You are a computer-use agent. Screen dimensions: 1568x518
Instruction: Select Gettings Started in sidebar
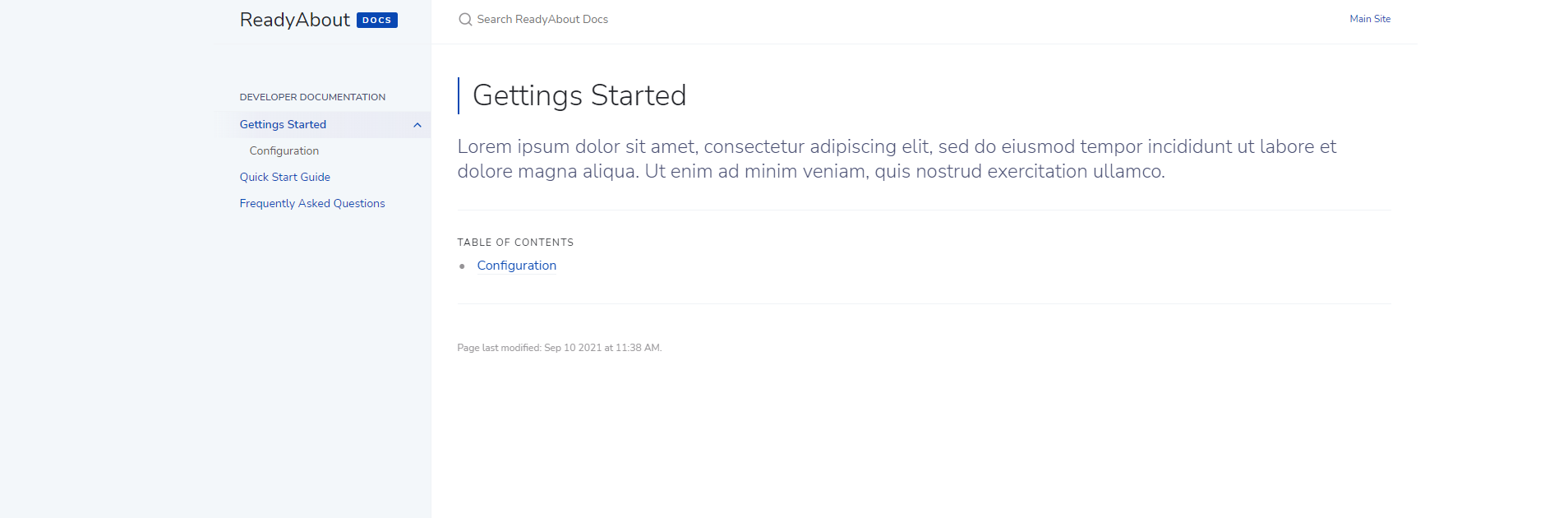tap(283, 124)
